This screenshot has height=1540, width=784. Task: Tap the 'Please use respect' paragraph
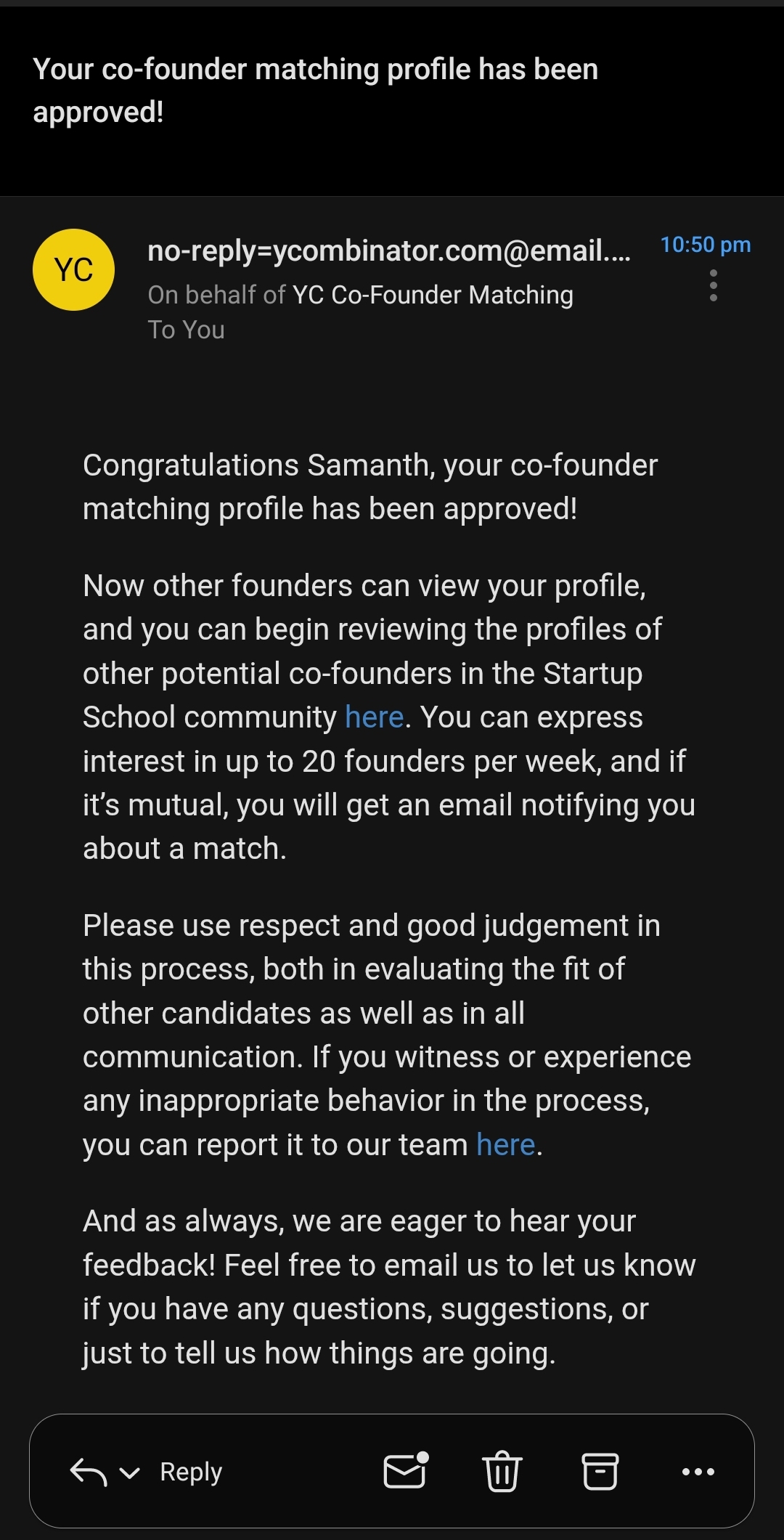click(x=385, y=1035)
